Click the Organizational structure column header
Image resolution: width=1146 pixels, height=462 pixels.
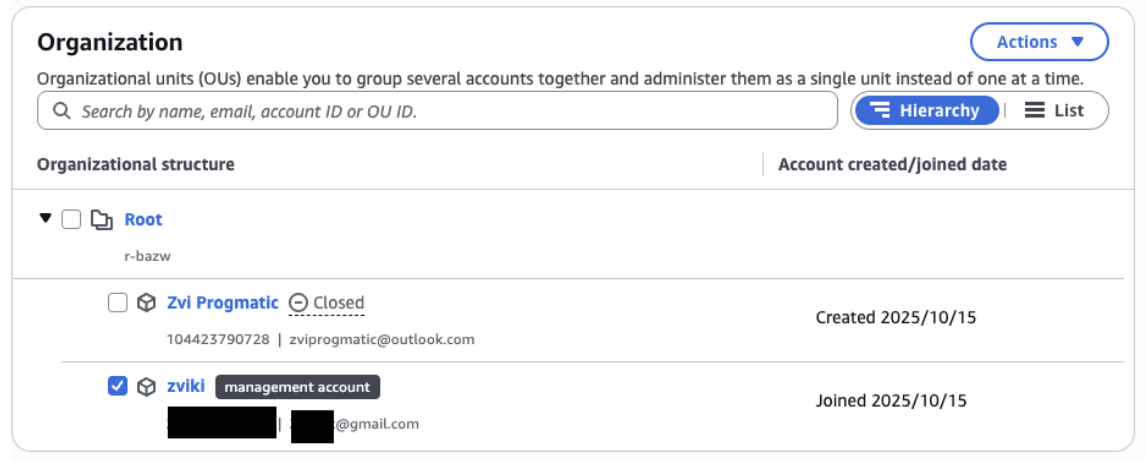click(136, 164)
